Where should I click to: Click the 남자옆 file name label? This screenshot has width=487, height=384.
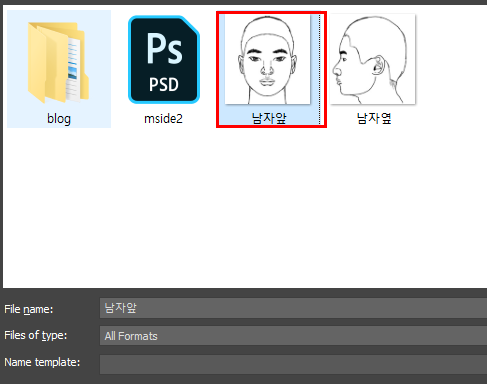point(374,118)
